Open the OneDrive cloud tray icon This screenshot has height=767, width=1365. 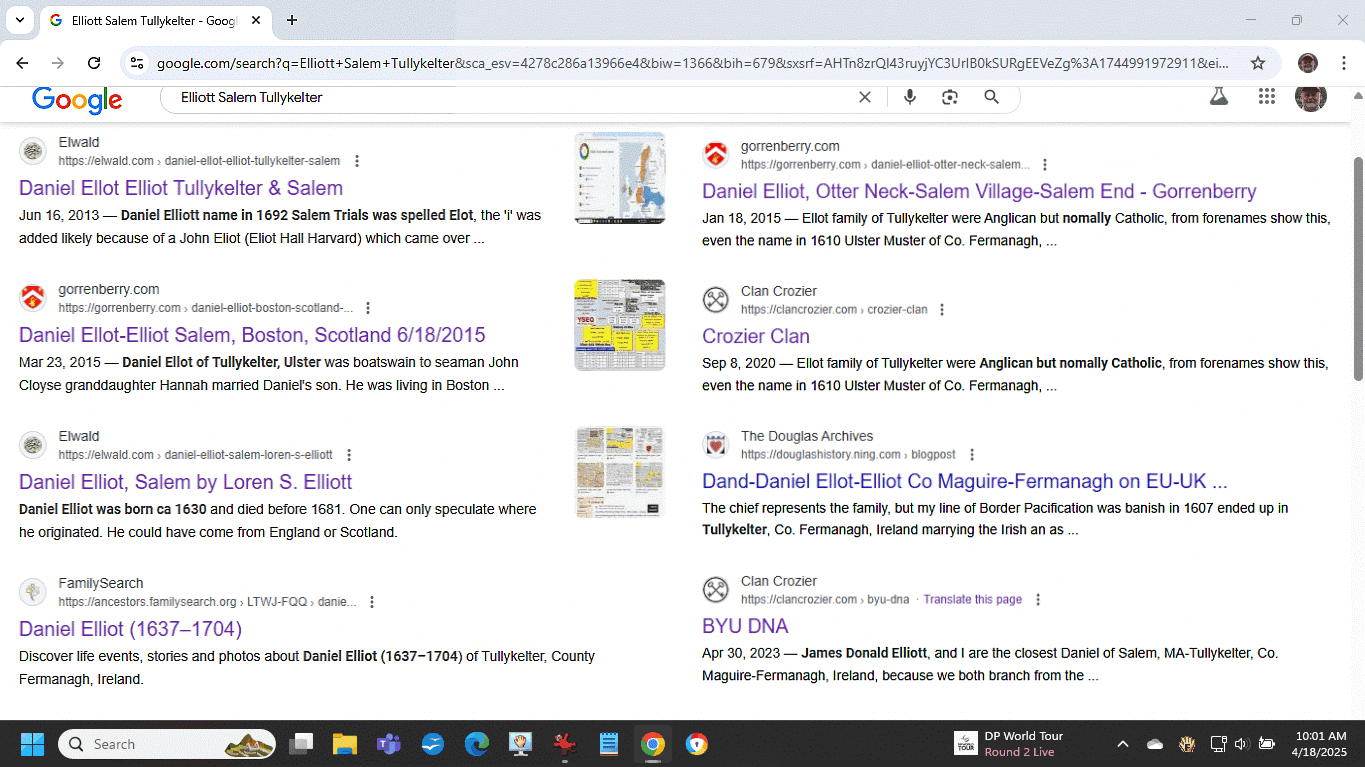pos(1155,744)
